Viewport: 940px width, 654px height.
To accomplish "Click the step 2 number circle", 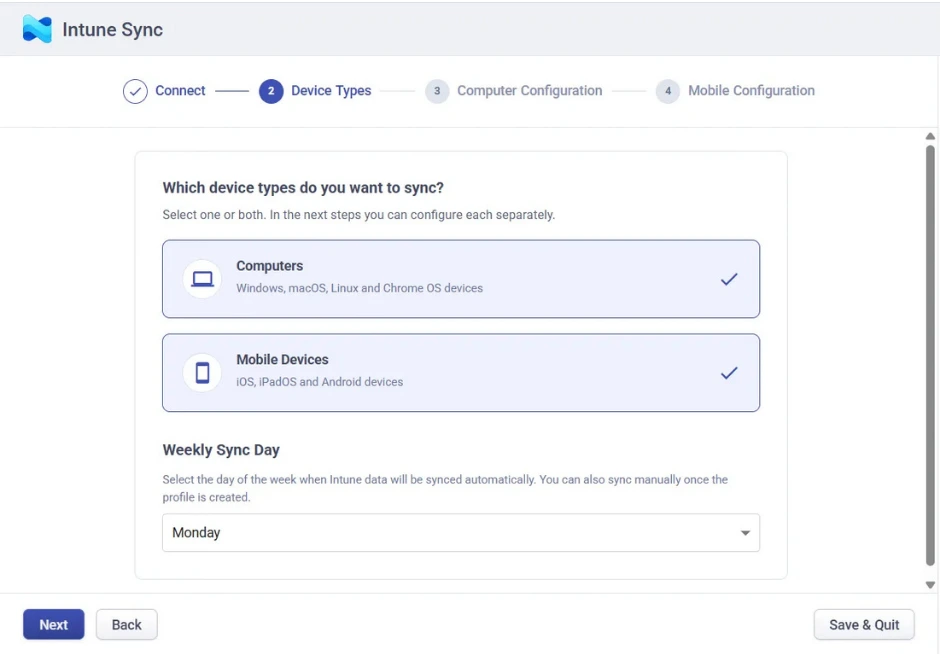I will 271,91.
